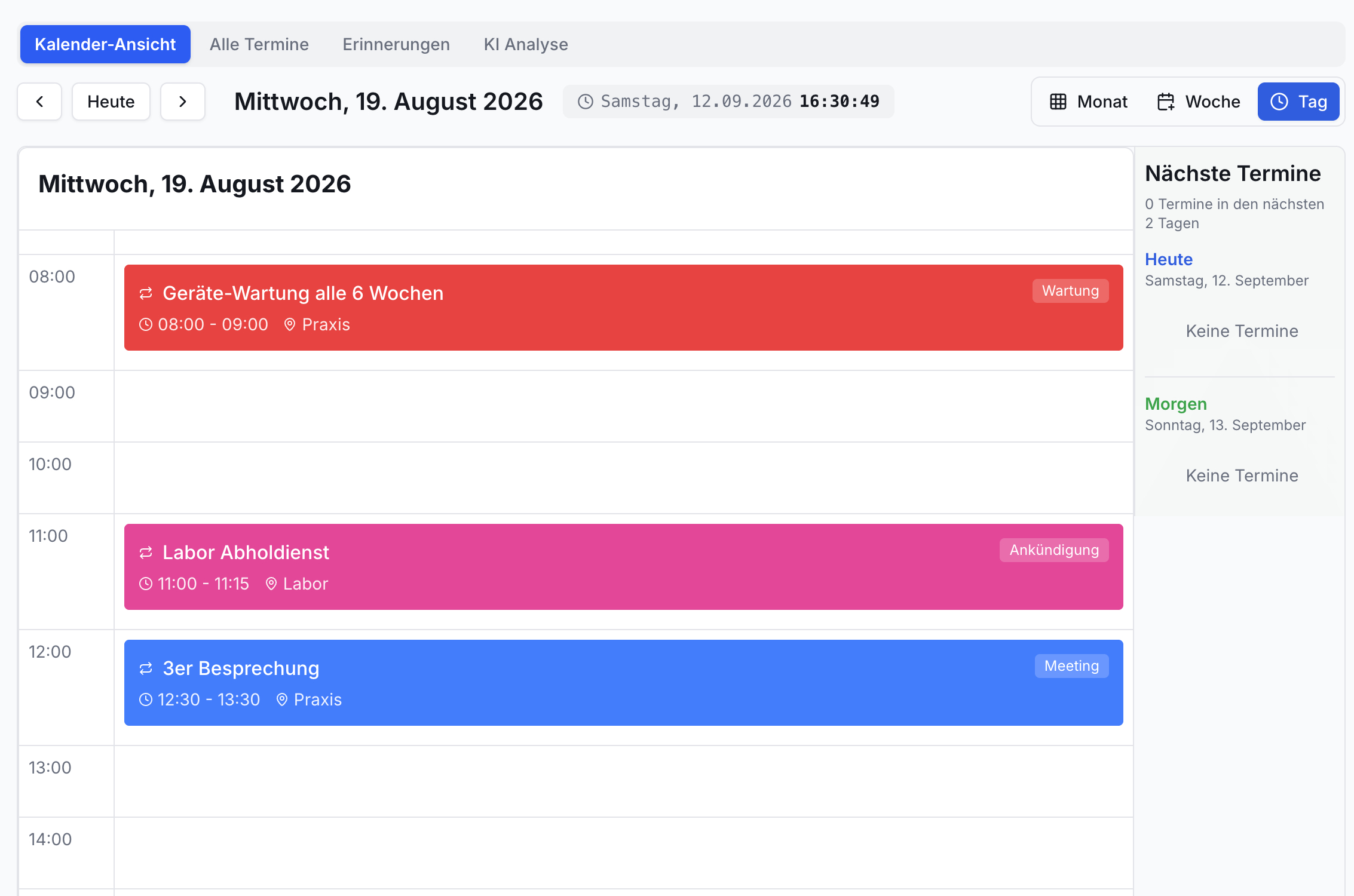Click the Morgen heading in Nächste Termine
Screen dimensions: 1354x896
[x=1176, y=404]
